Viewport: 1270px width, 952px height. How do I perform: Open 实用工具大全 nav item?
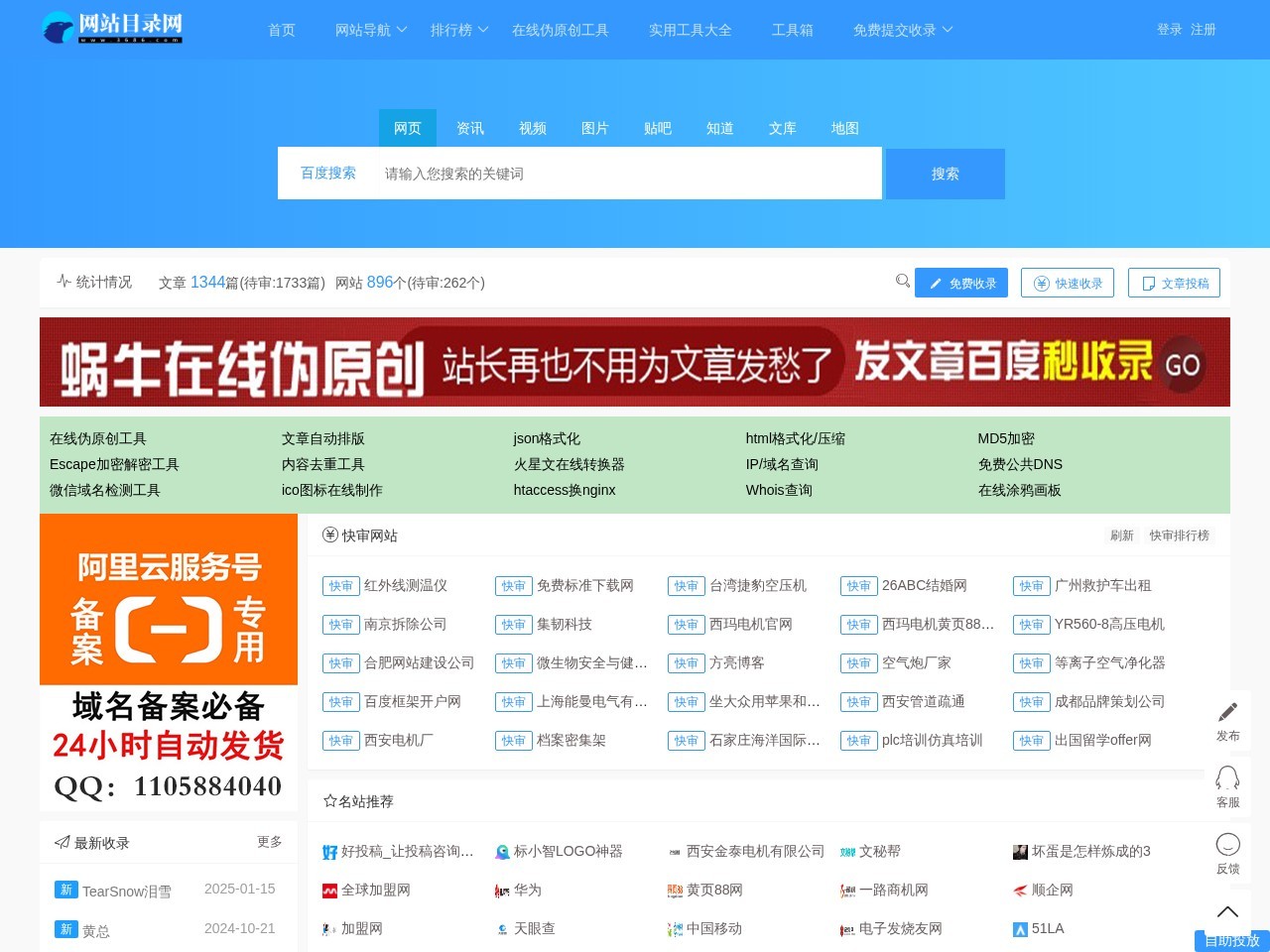pos(691,30)
